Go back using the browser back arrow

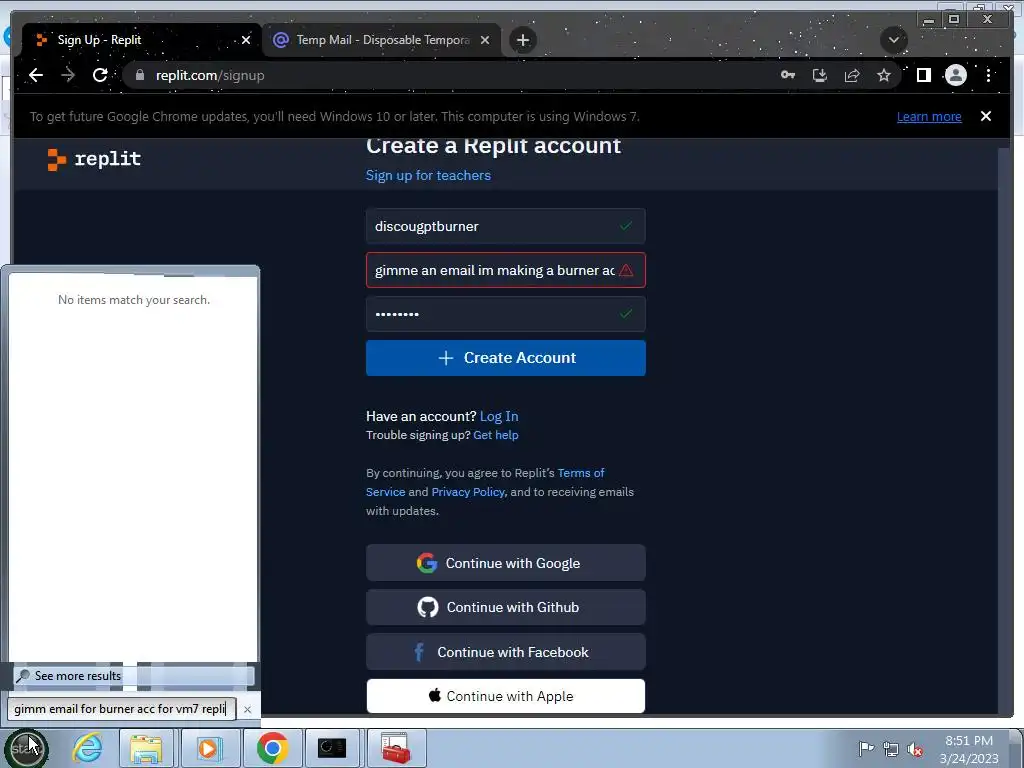(x=36, y=75)
